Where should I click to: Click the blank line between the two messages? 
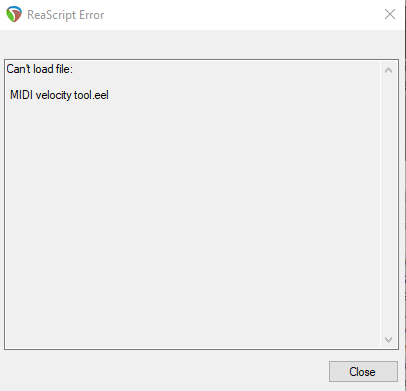tap(192, 82)
